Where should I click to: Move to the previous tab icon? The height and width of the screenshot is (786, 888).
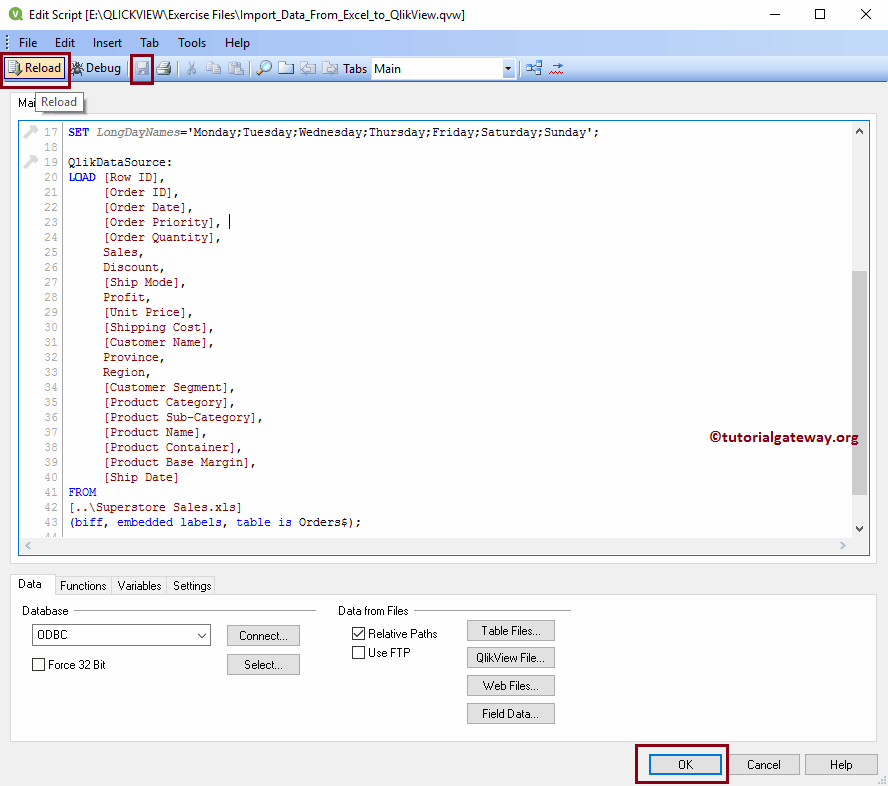coord(305,68)
